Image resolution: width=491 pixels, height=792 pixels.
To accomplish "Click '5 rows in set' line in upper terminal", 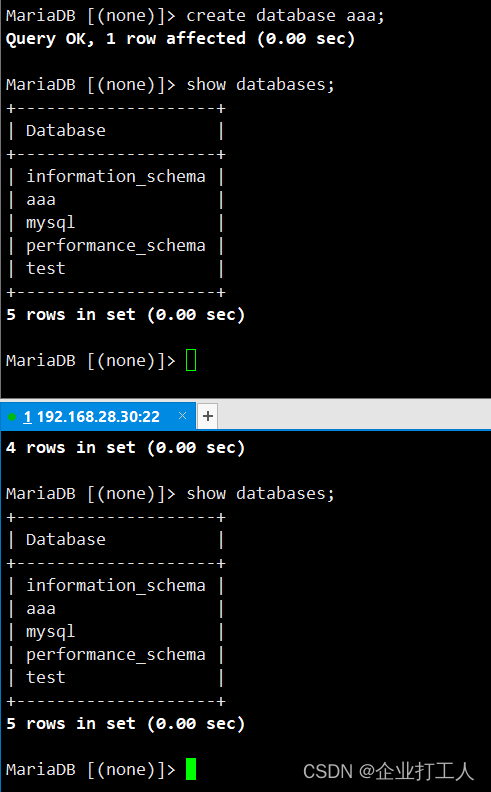I will (x=125, y=315).
